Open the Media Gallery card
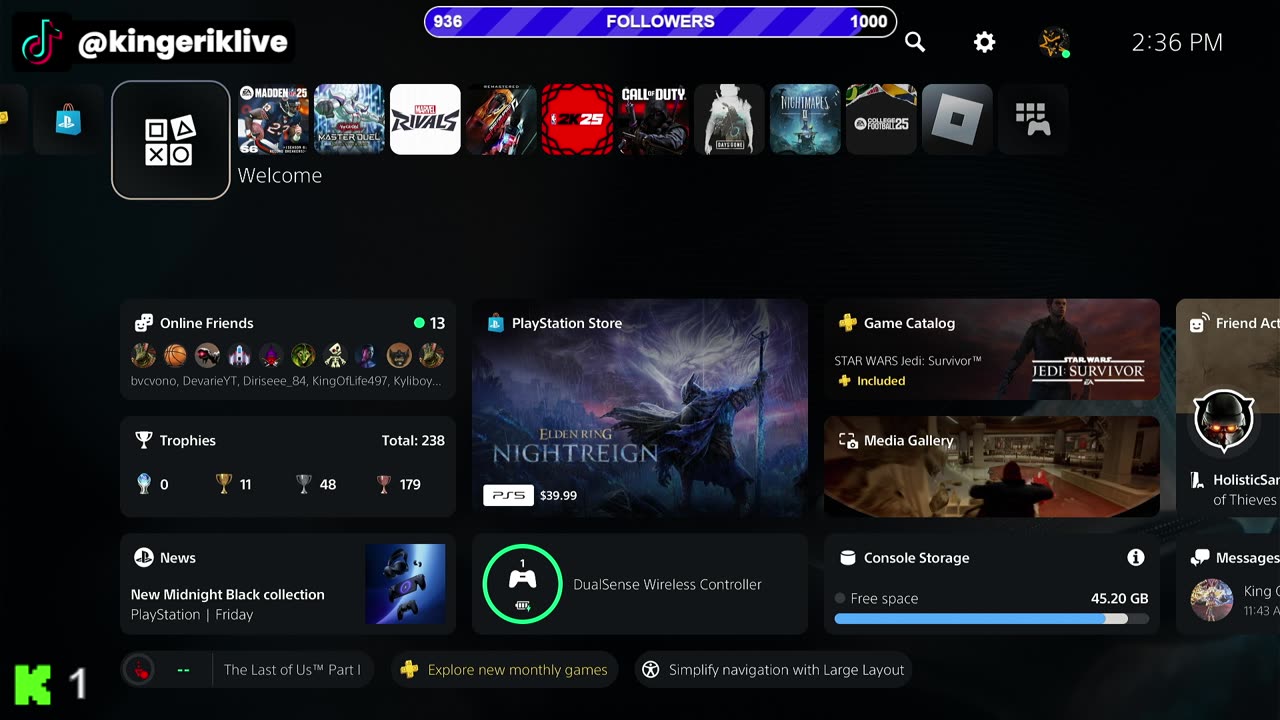 [992, 466]
